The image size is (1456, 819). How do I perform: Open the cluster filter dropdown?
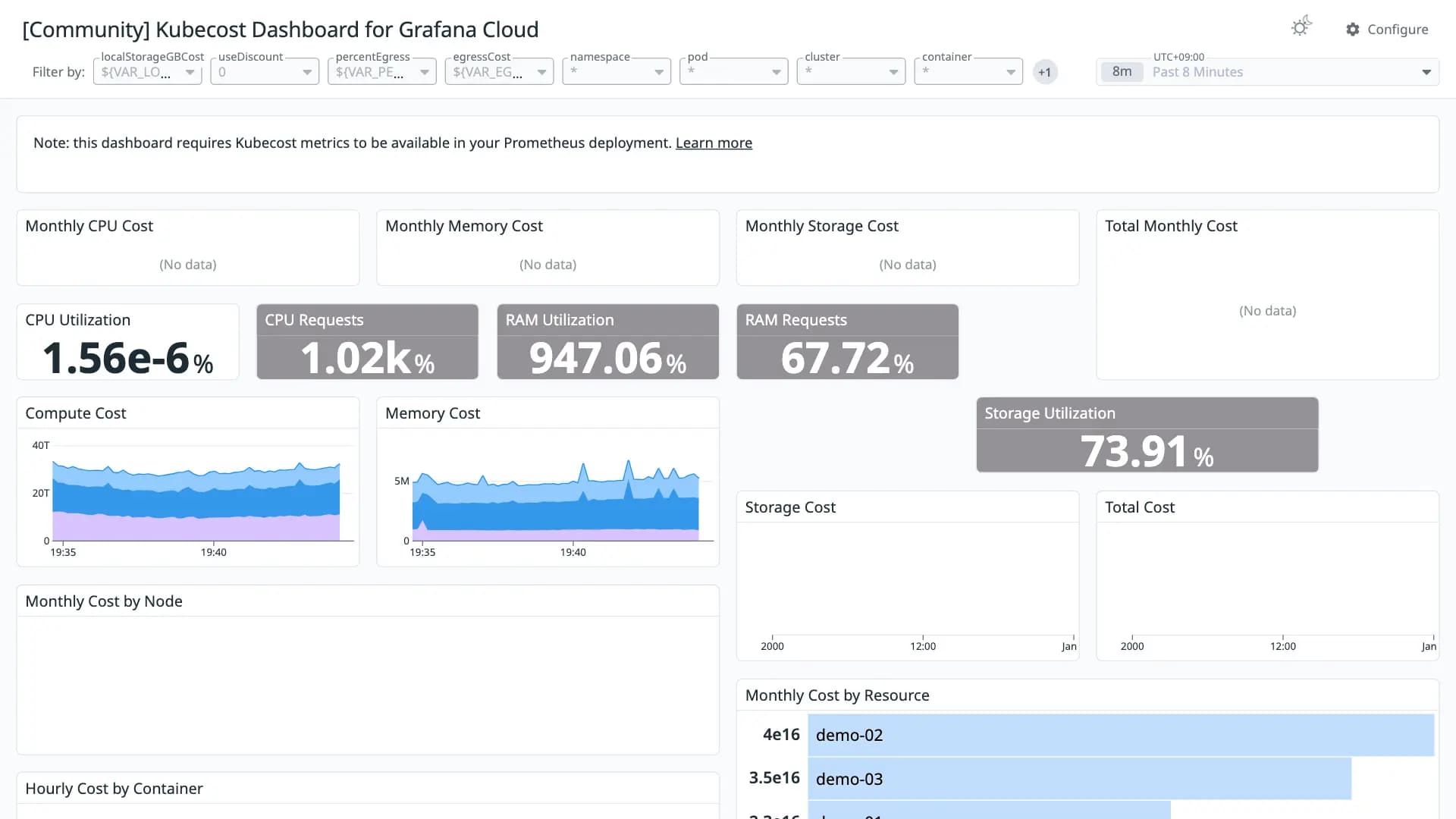[851, 72]
